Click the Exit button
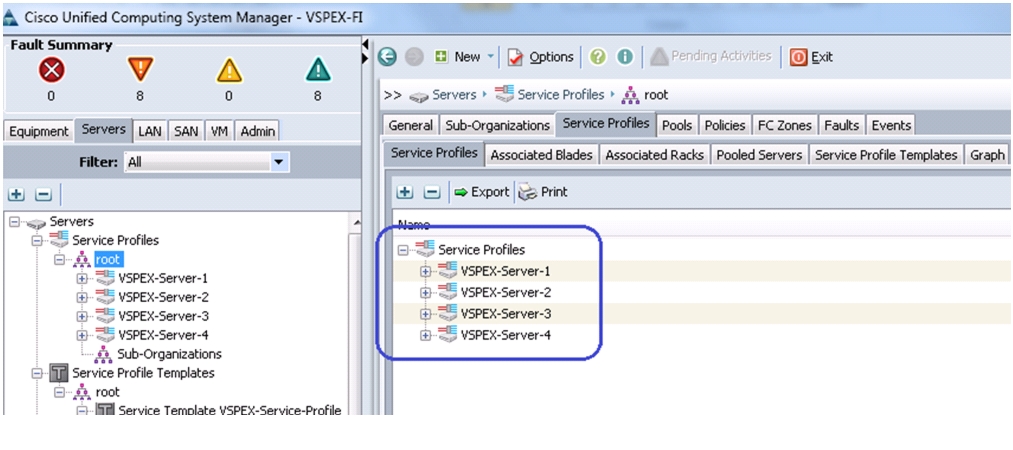 811,57
